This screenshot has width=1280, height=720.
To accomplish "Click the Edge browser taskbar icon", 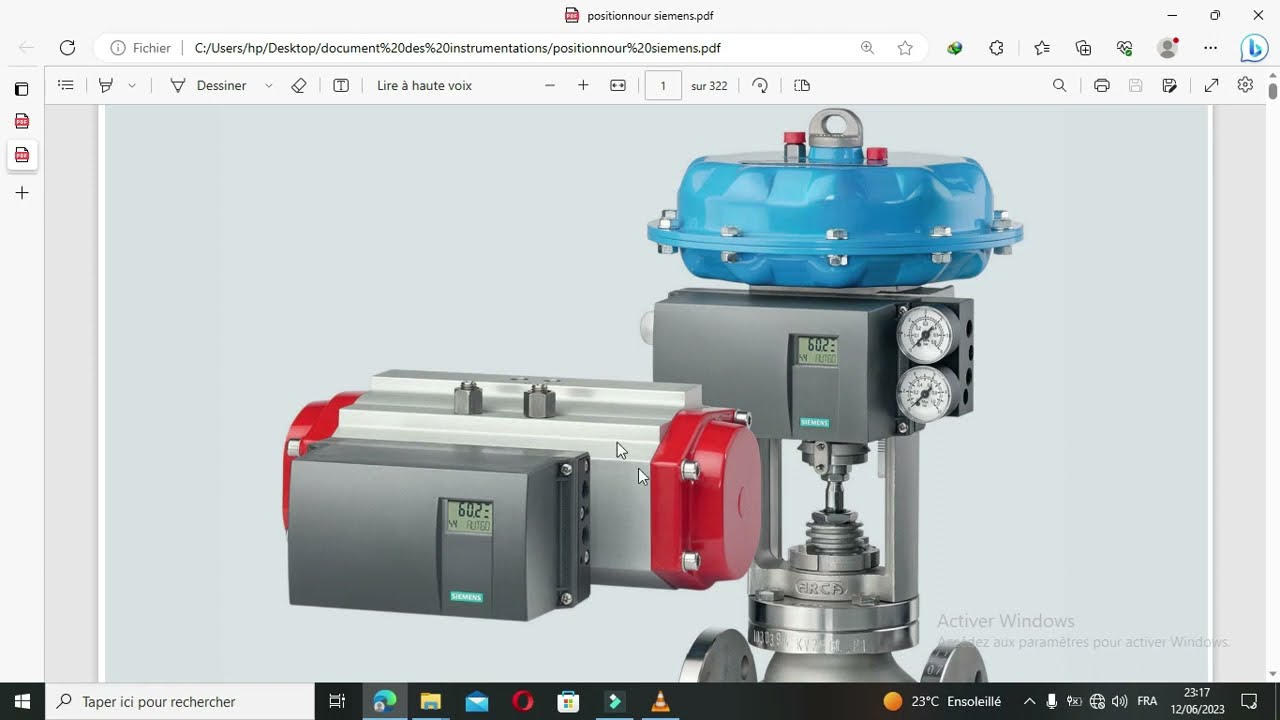I will click(x=384, y=702).
